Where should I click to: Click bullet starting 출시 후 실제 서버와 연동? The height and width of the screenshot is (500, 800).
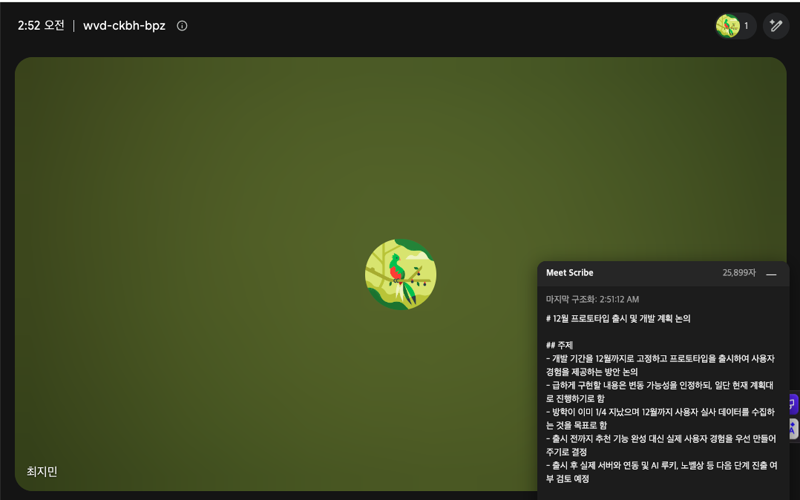coord(662,472)
